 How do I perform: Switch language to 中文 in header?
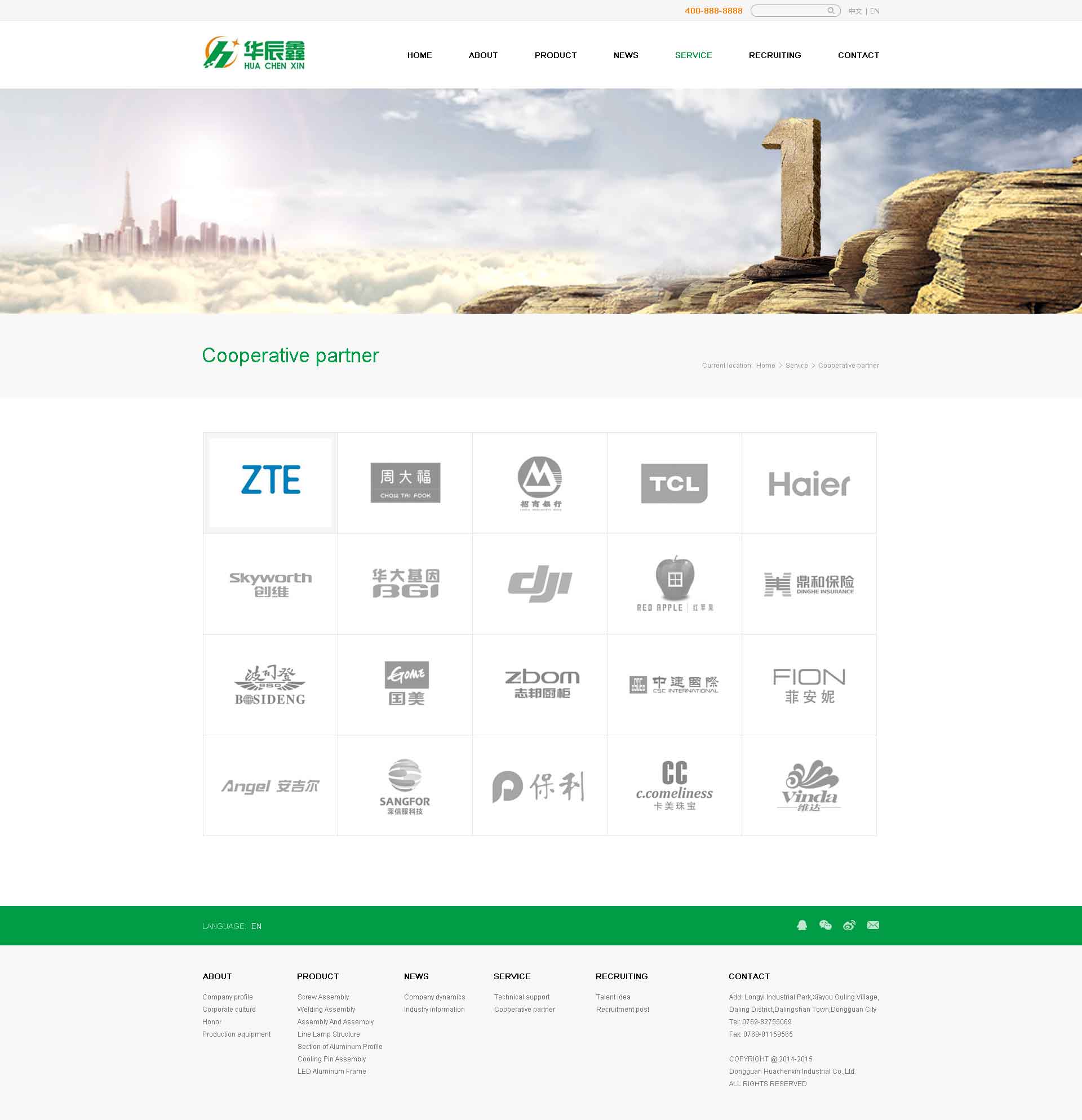[855, 11]
